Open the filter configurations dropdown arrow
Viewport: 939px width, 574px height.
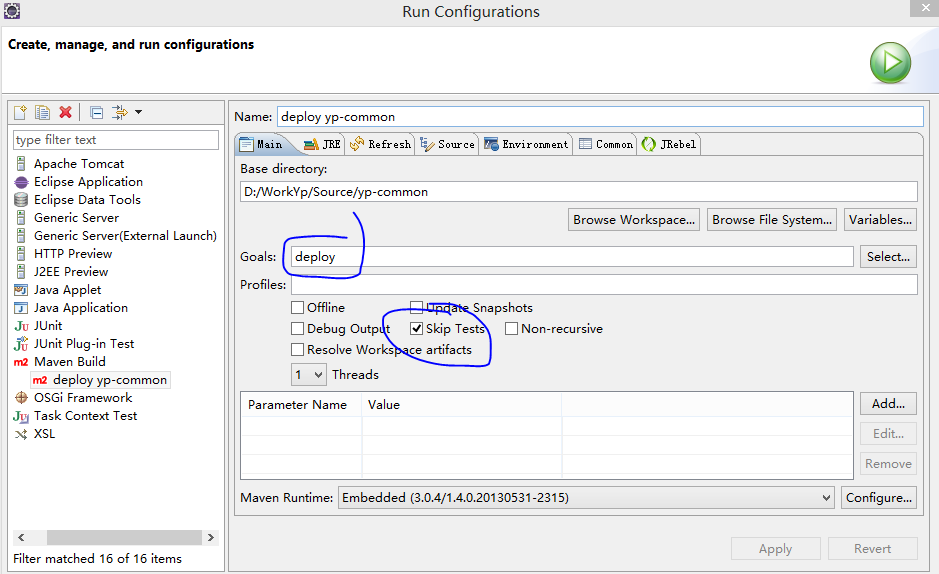(x=138, y=112)
